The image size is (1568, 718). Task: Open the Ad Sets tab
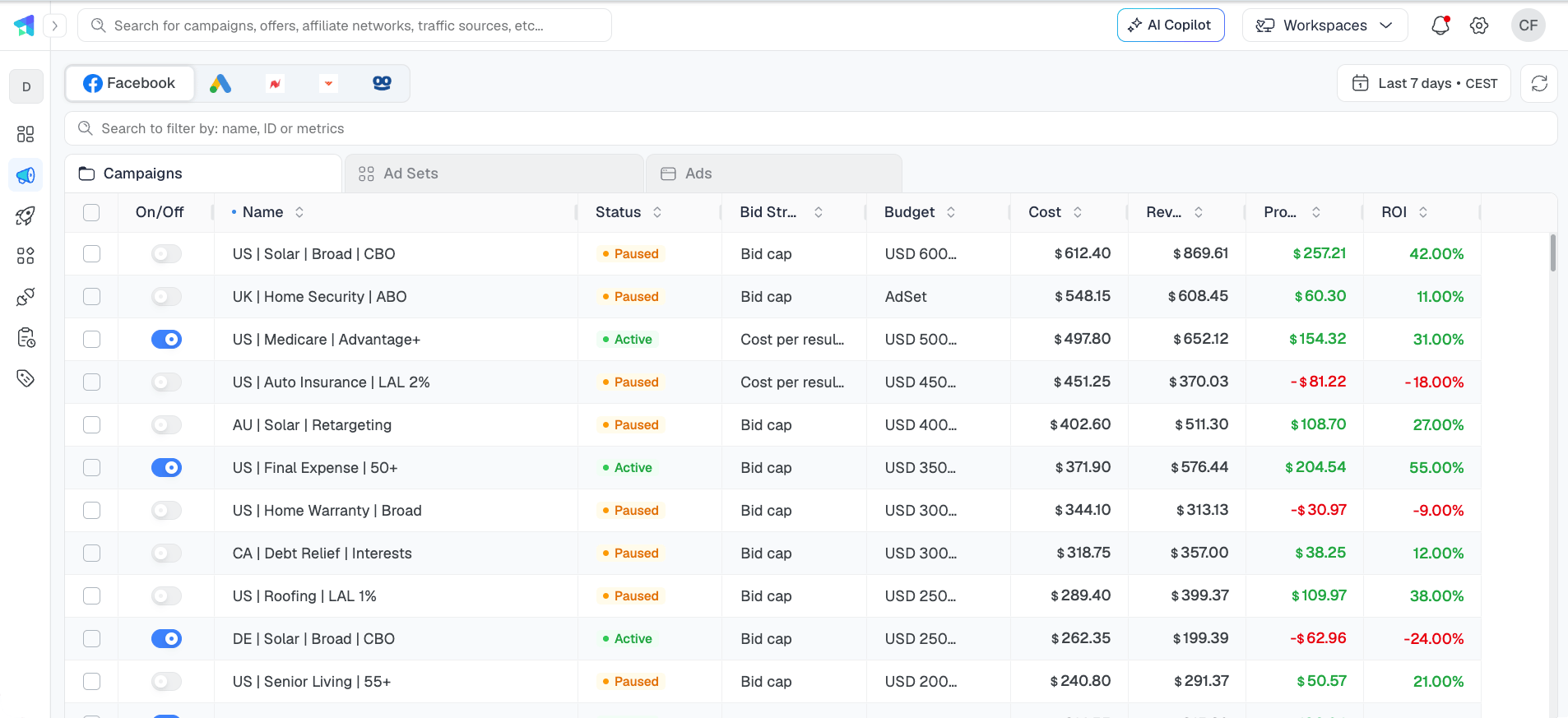[494, 174]
